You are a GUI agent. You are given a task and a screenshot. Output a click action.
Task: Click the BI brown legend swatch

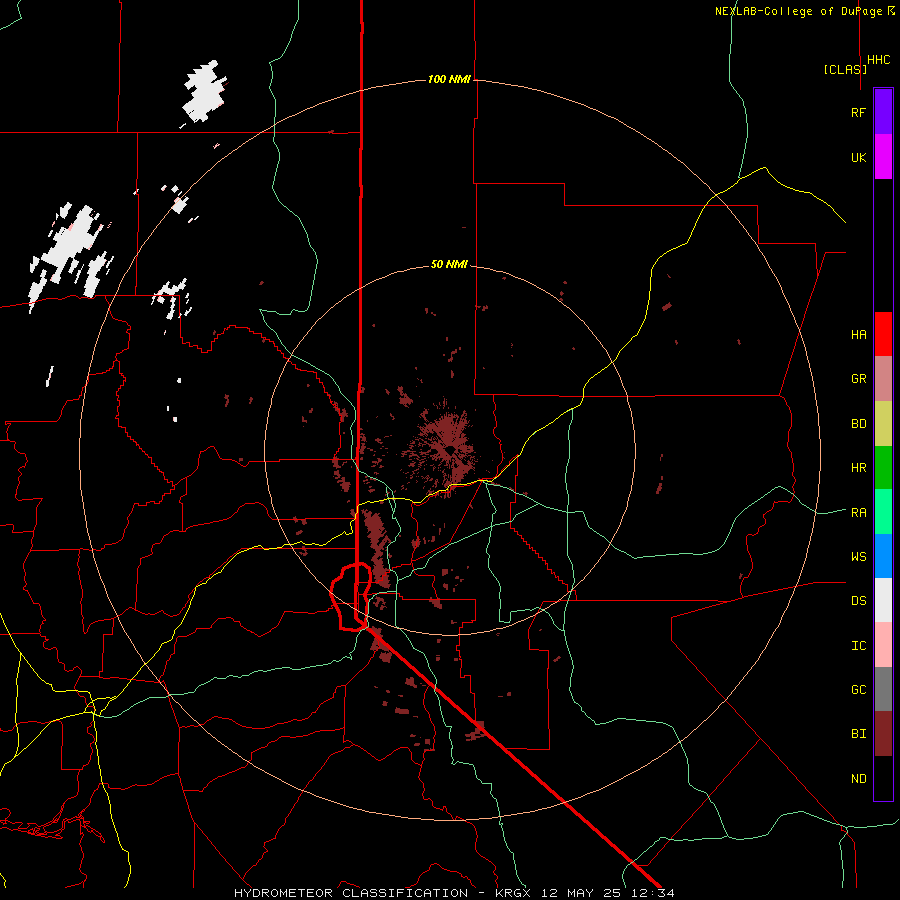point(883,734)
